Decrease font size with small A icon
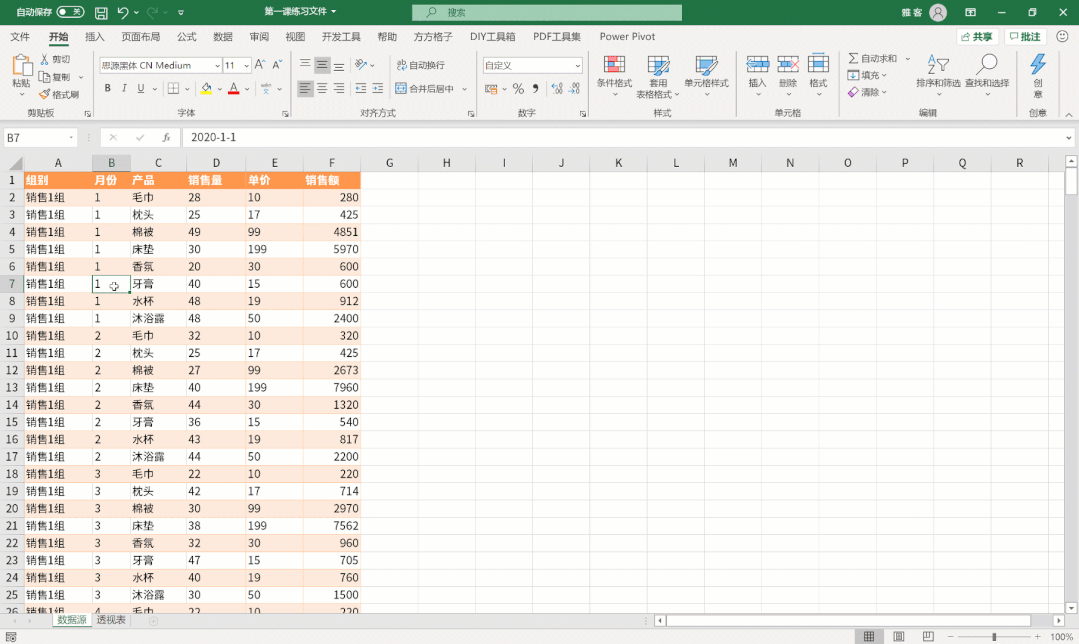Image resolution: width=1079 pixels, height=644 pixels. [x=277, y=65]
